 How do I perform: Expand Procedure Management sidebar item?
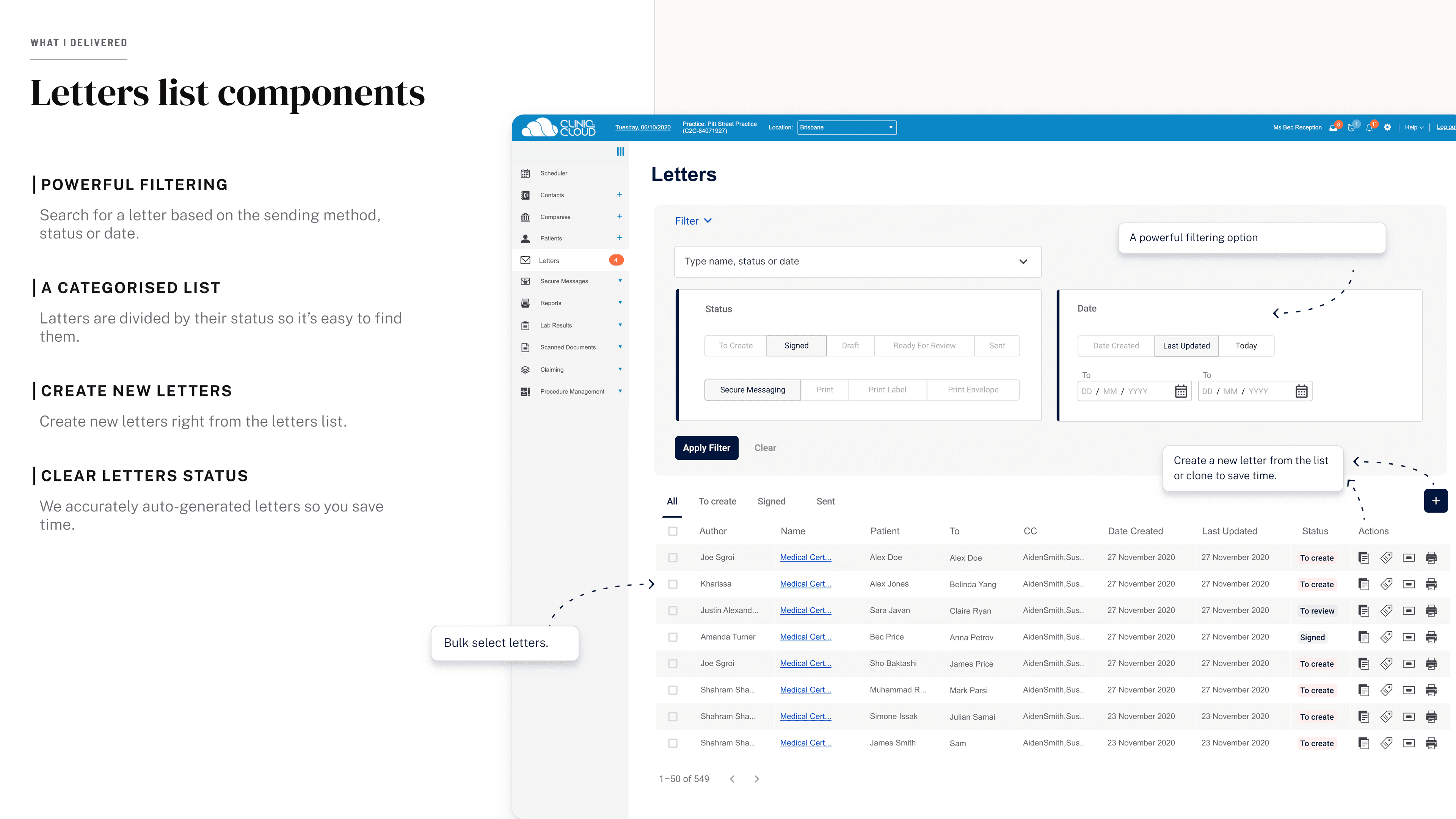point(620,391)
